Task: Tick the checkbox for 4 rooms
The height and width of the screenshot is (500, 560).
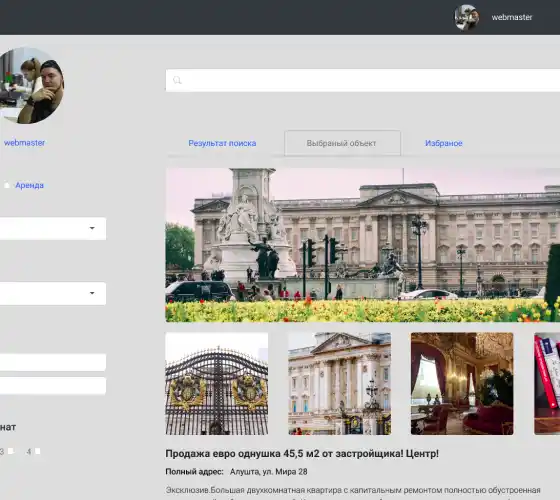Action: (x=38, y=451)
